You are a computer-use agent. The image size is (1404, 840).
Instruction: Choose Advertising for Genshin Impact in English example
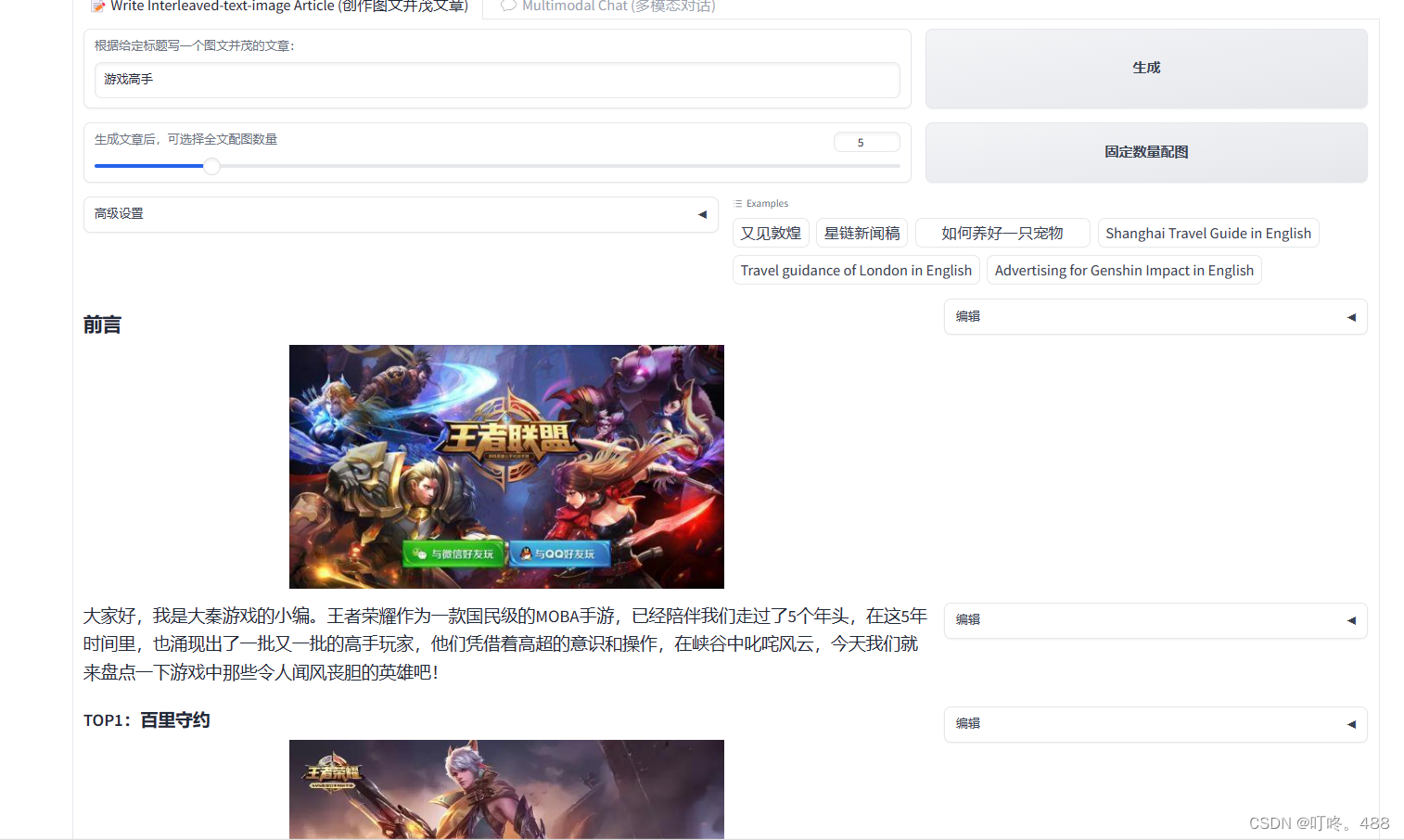click(1124, 270)
